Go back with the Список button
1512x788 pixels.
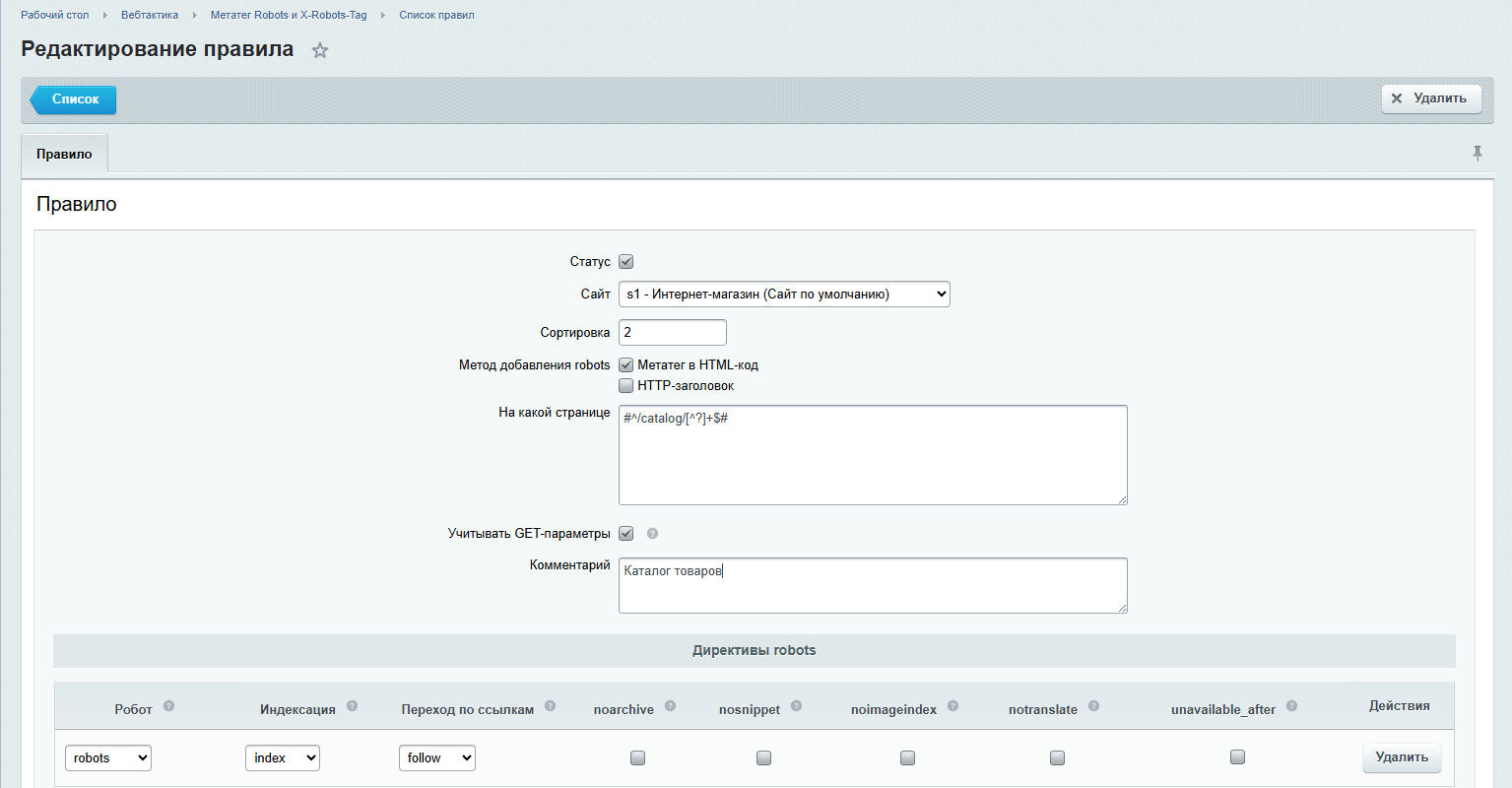coord(74,99)
